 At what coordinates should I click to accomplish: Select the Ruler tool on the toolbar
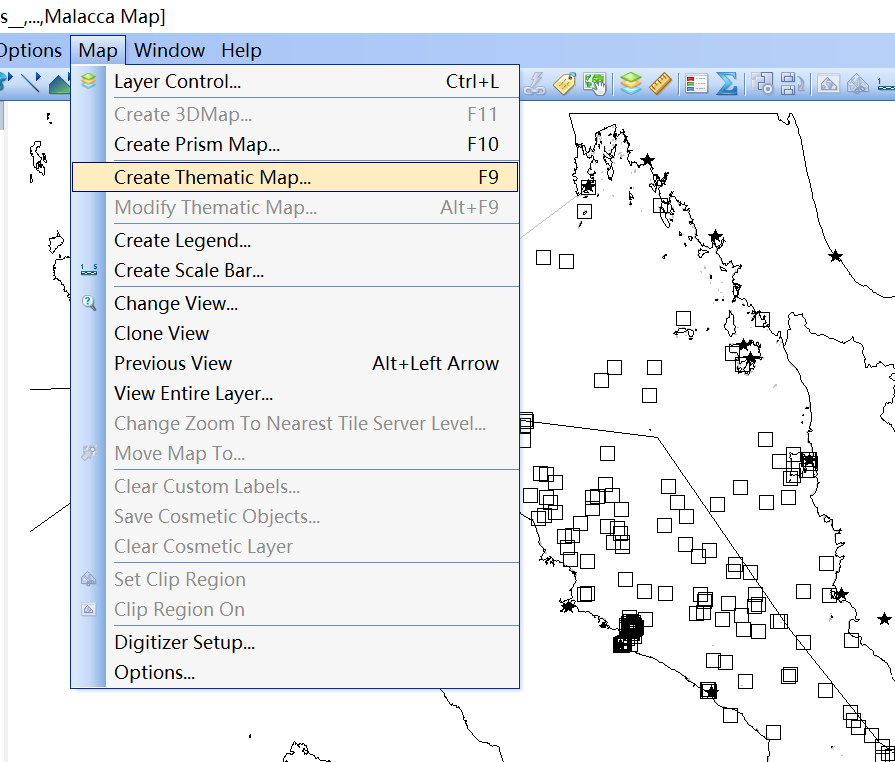point(659,83)
